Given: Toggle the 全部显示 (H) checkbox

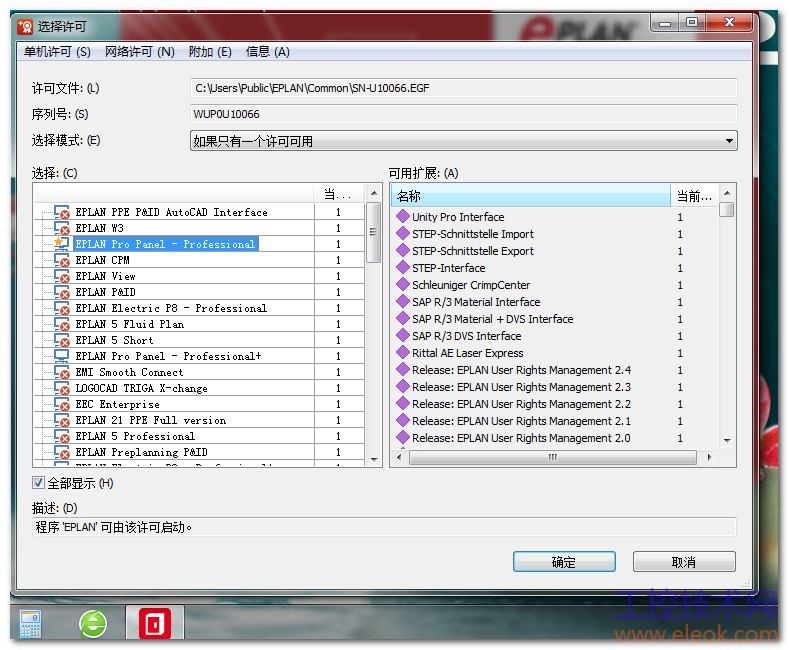Looking at the screenshot, I should point(38,483).
